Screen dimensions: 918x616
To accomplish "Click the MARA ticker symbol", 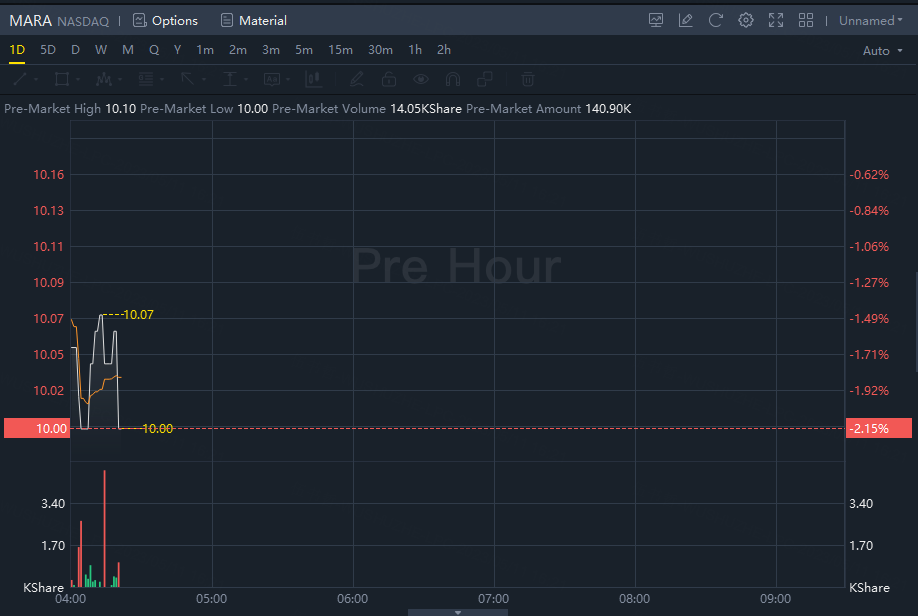I will pyautogui.click(x=30, y=20).
